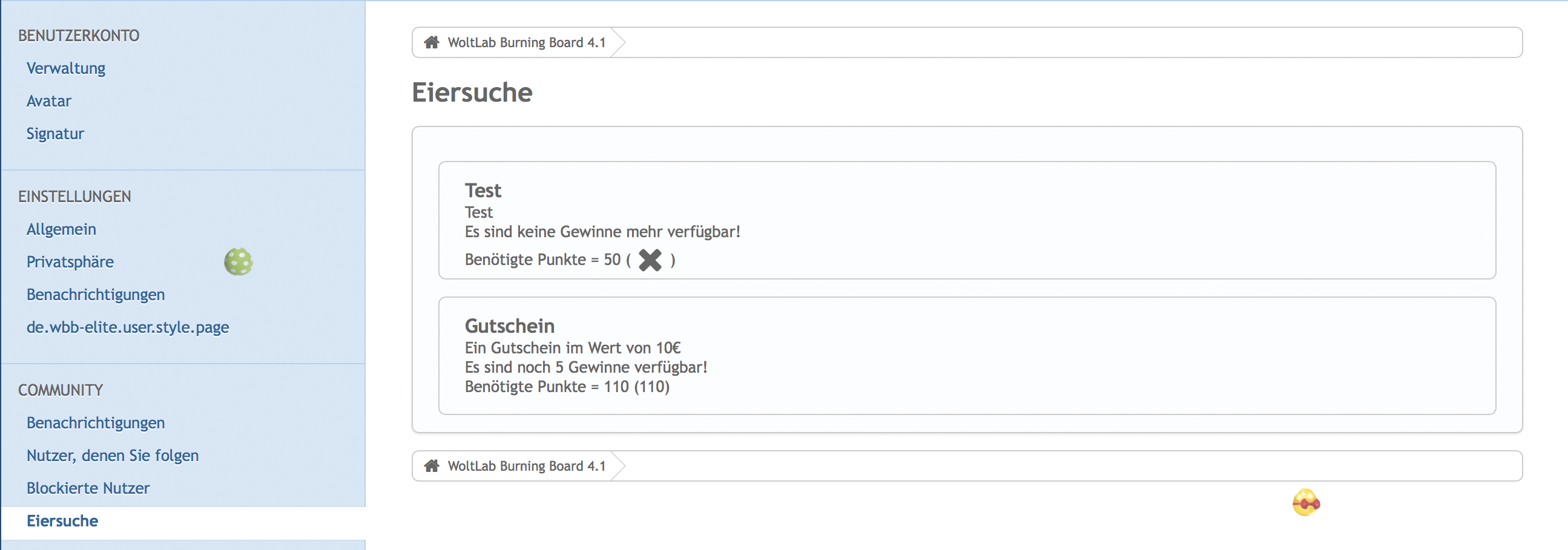1568x550 pixels.
Task: Open Benachrichtigungen under Einstellungen
Action: click(x=96, y=295)
